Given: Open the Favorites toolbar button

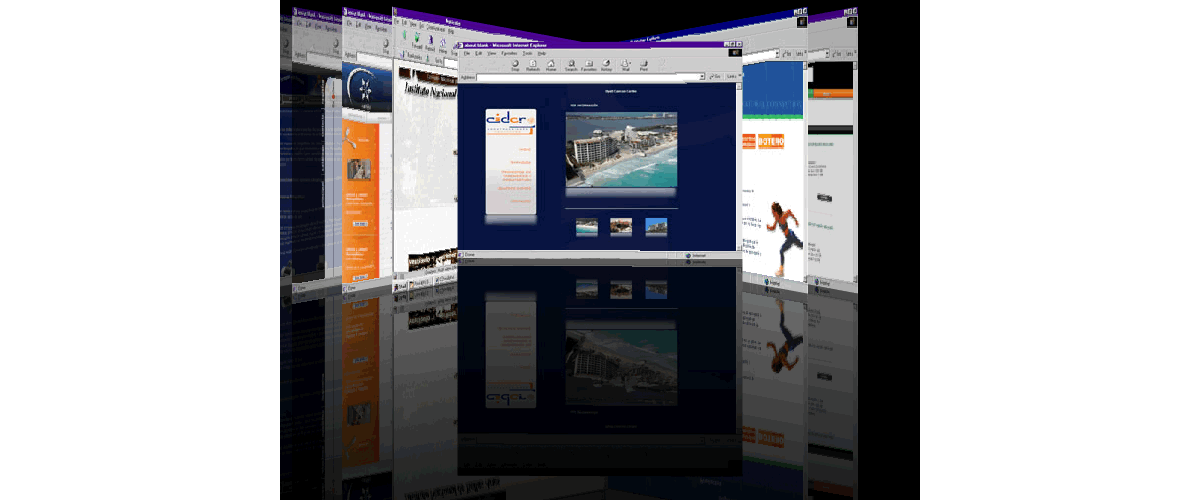Looking at the screenshot, I should [589, 65].
